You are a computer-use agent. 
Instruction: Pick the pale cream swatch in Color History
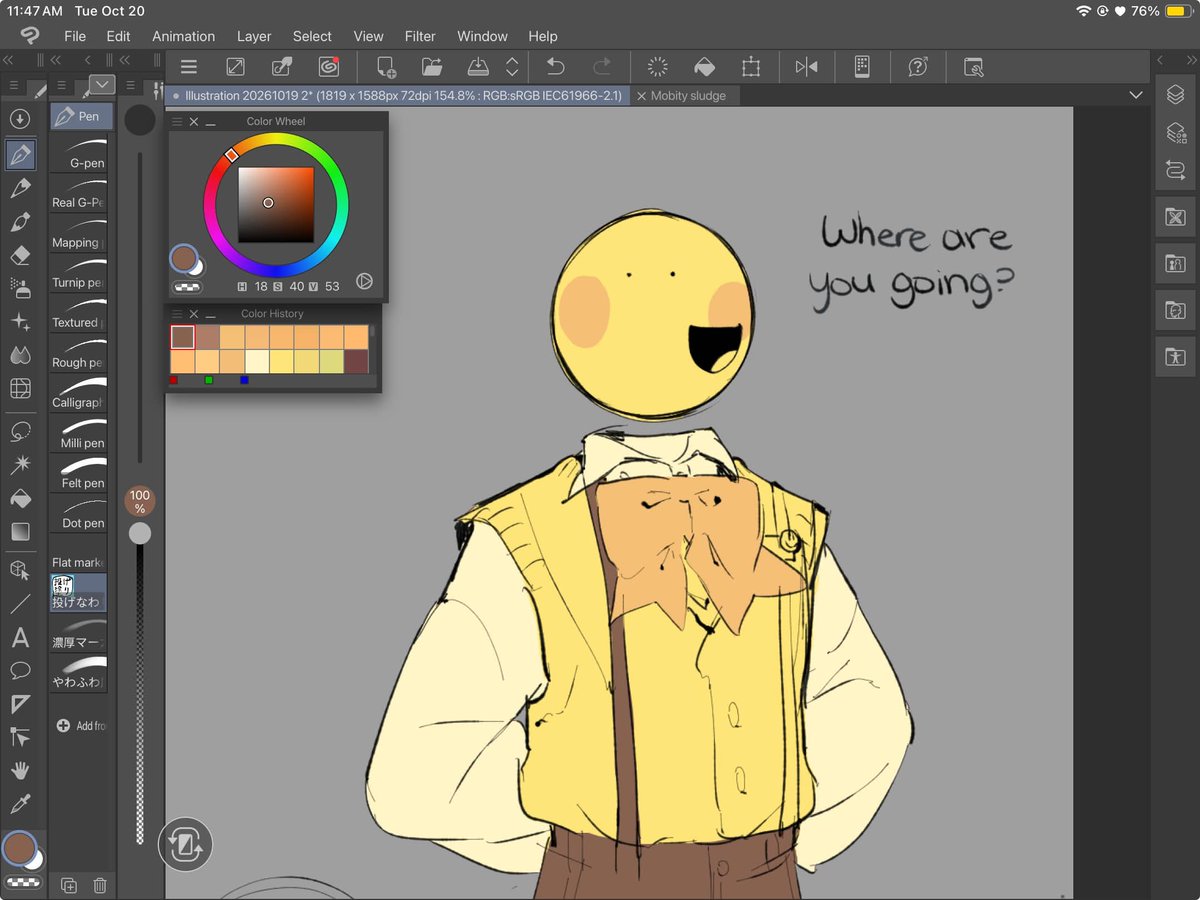tap(257, 361)
